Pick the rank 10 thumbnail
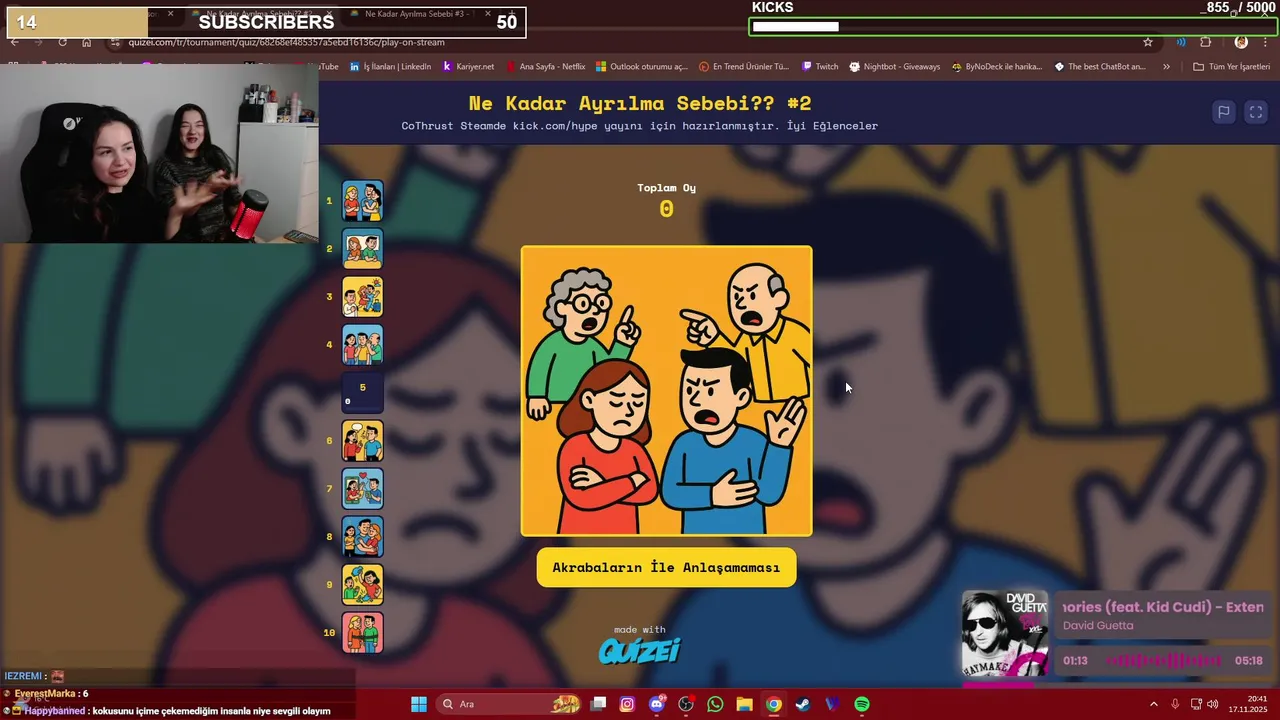Image resolution: width=1280 pixels, height=720 pixels. point(363,633)
